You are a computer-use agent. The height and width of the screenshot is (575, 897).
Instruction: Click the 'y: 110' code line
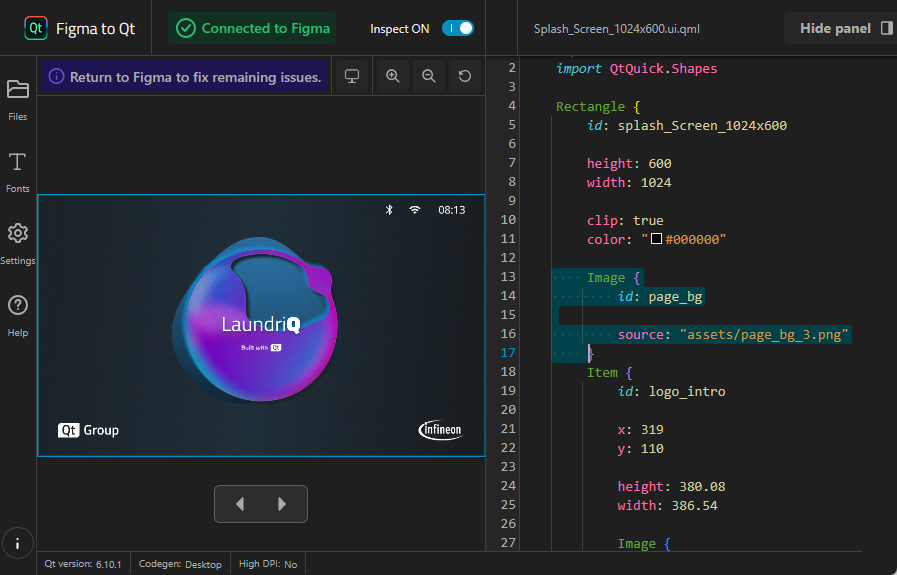click(x=640, y=449)
